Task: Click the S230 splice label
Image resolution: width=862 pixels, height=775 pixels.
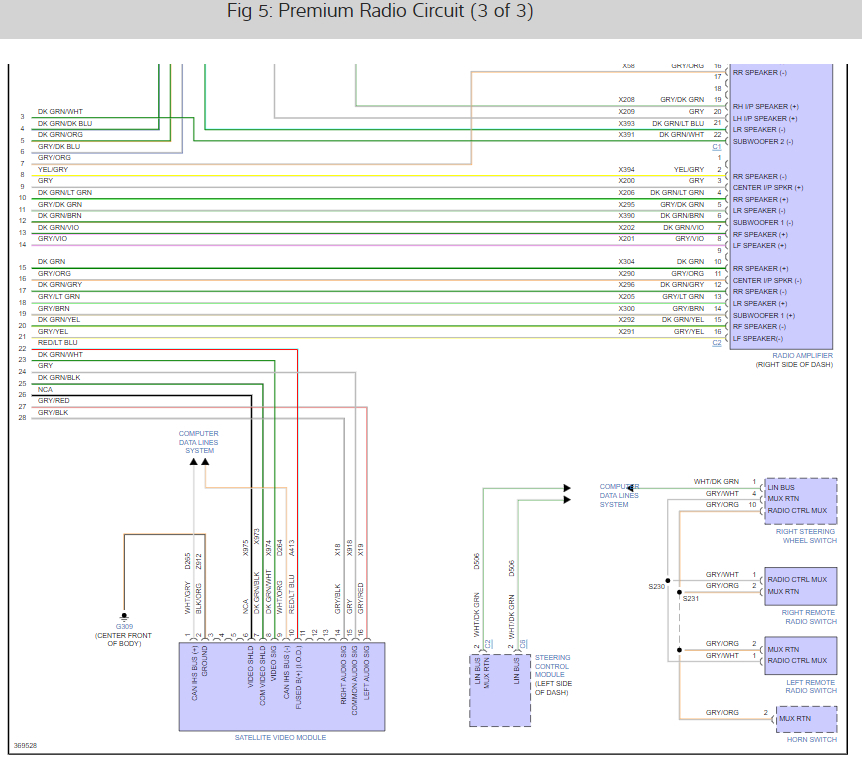Action: point(656,586)
